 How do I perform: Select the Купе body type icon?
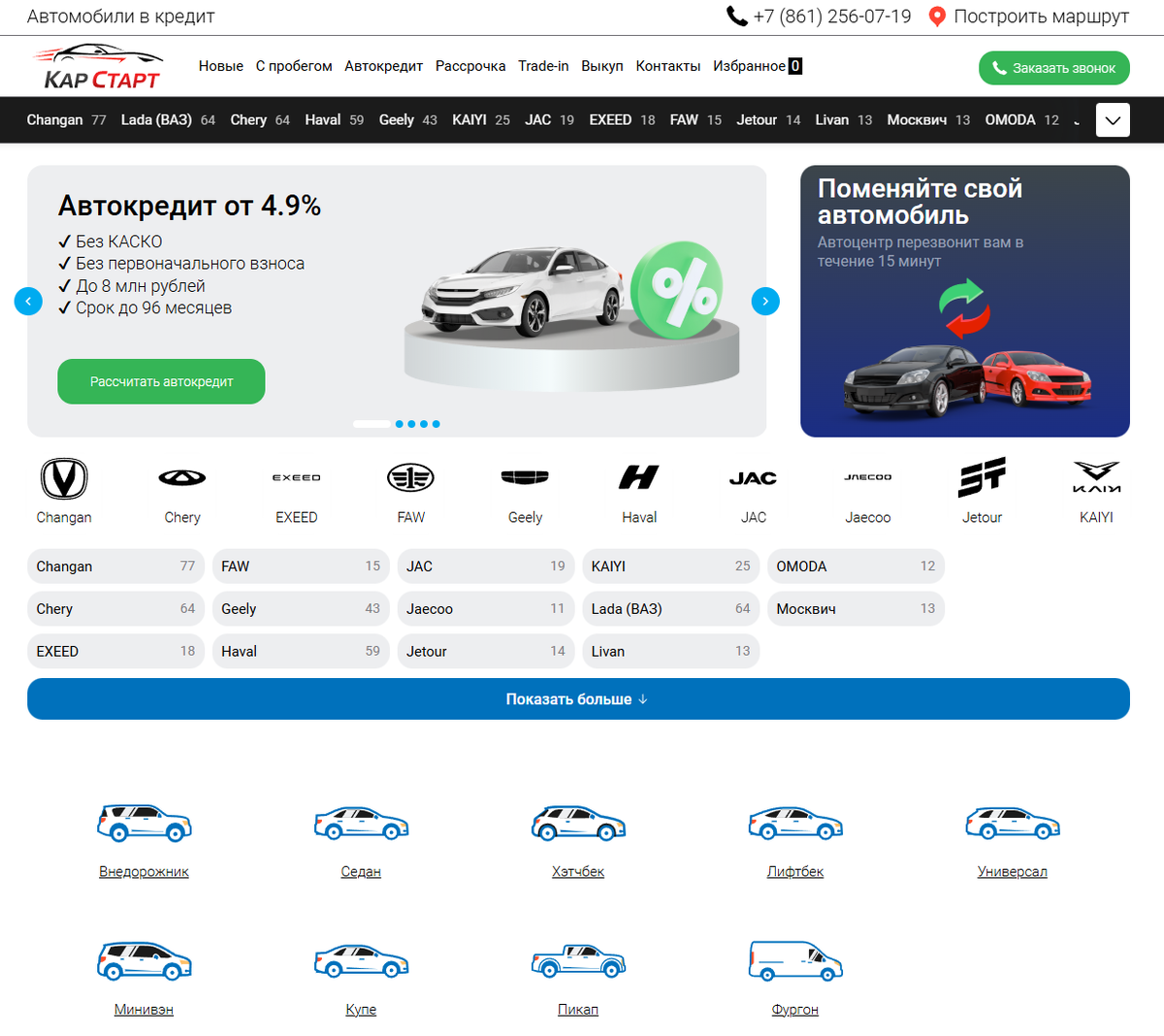(x=361, y=961)
